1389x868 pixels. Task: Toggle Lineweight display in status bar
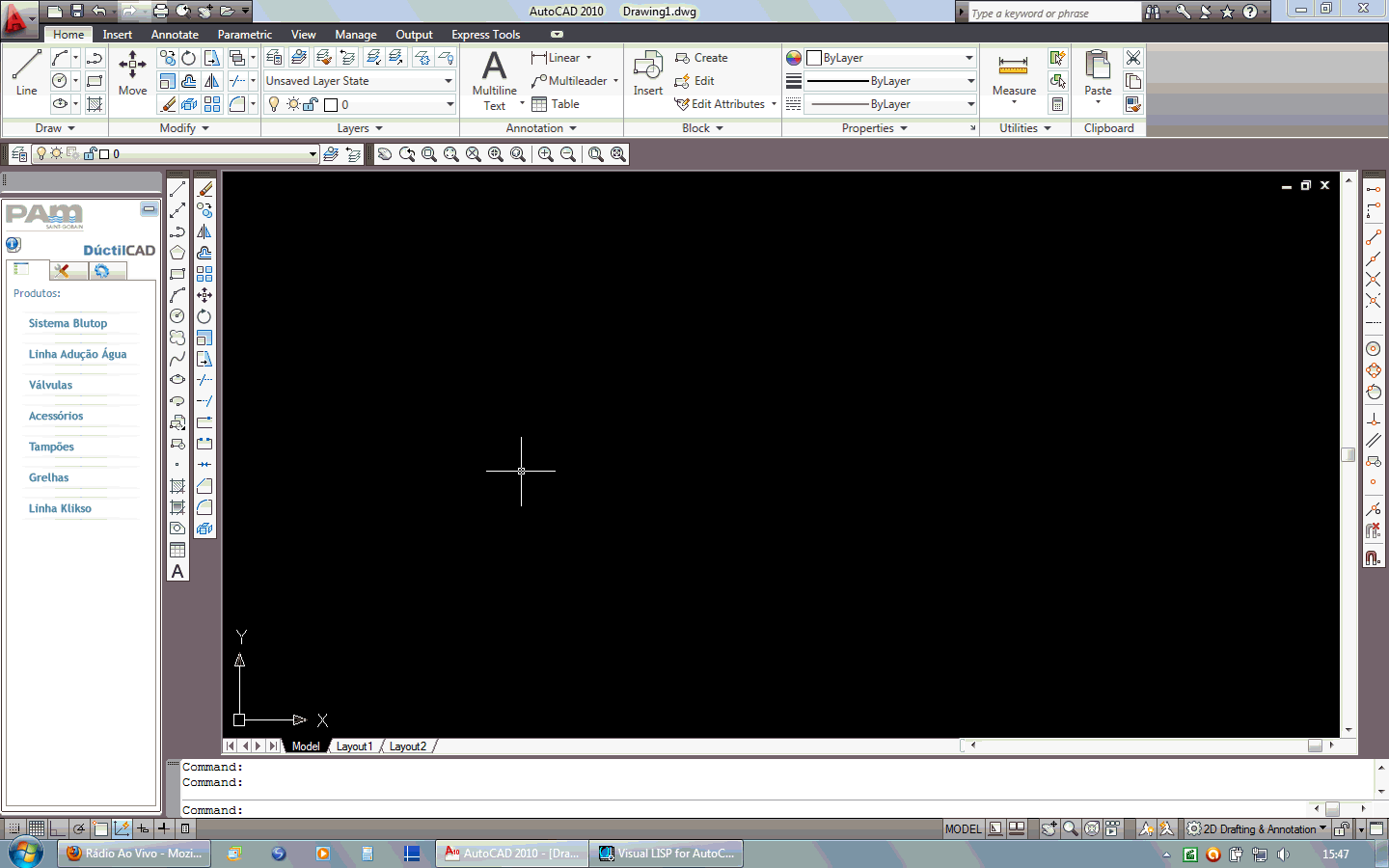click(164, 828)
